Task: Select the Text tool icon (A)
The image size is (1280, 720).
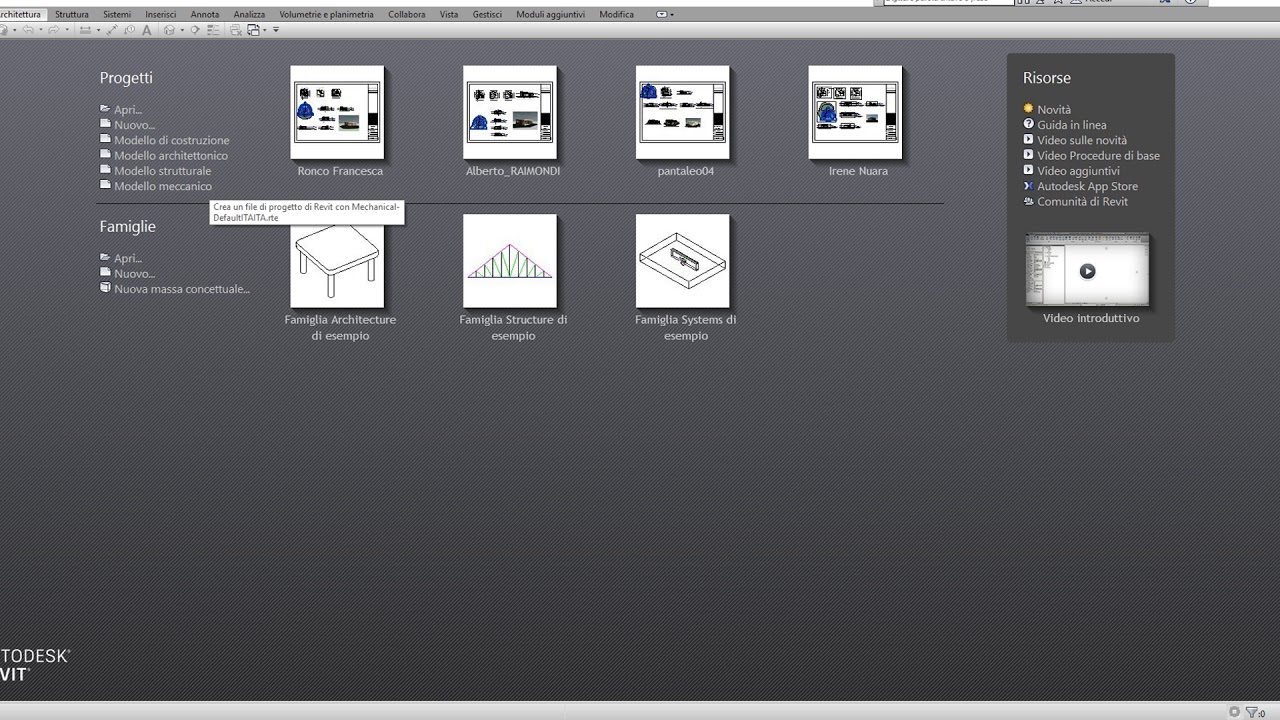Action: click(x=147, y=30)
